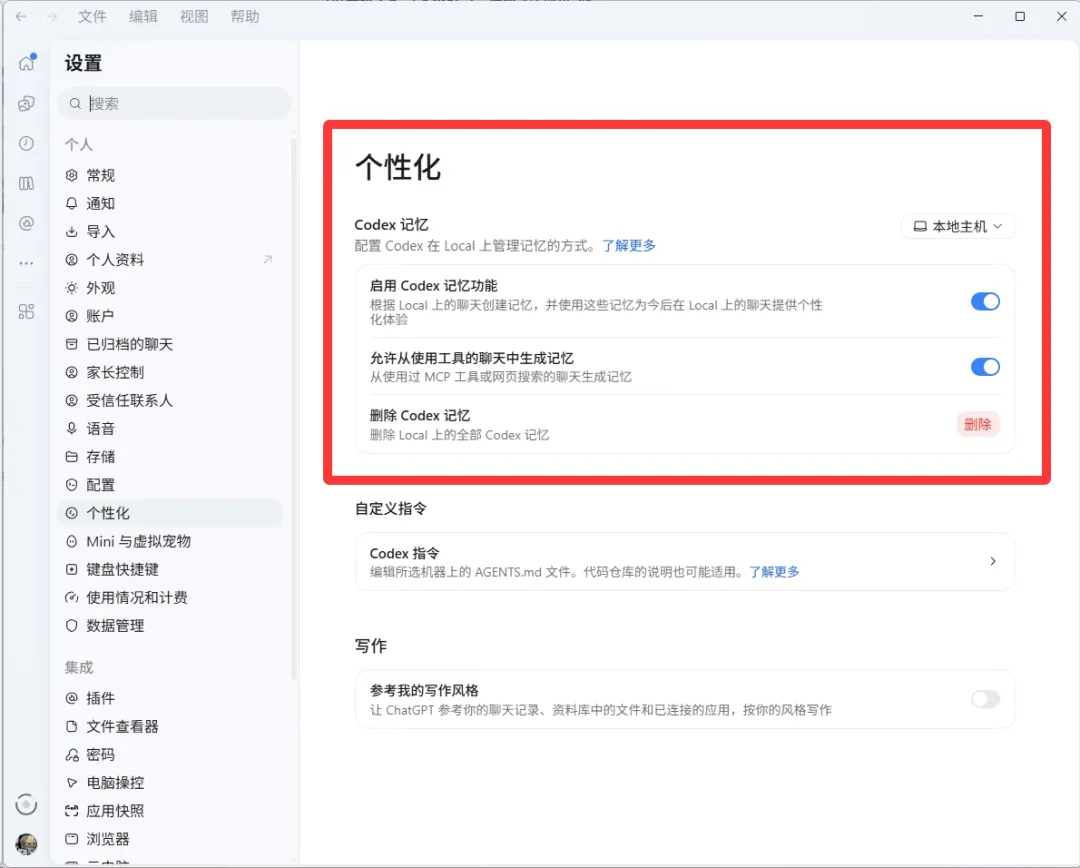The height and width of the screenshot is (868, 1080).
Task: Click the 个性化 page heading
Action: click(x=397, y=167)
